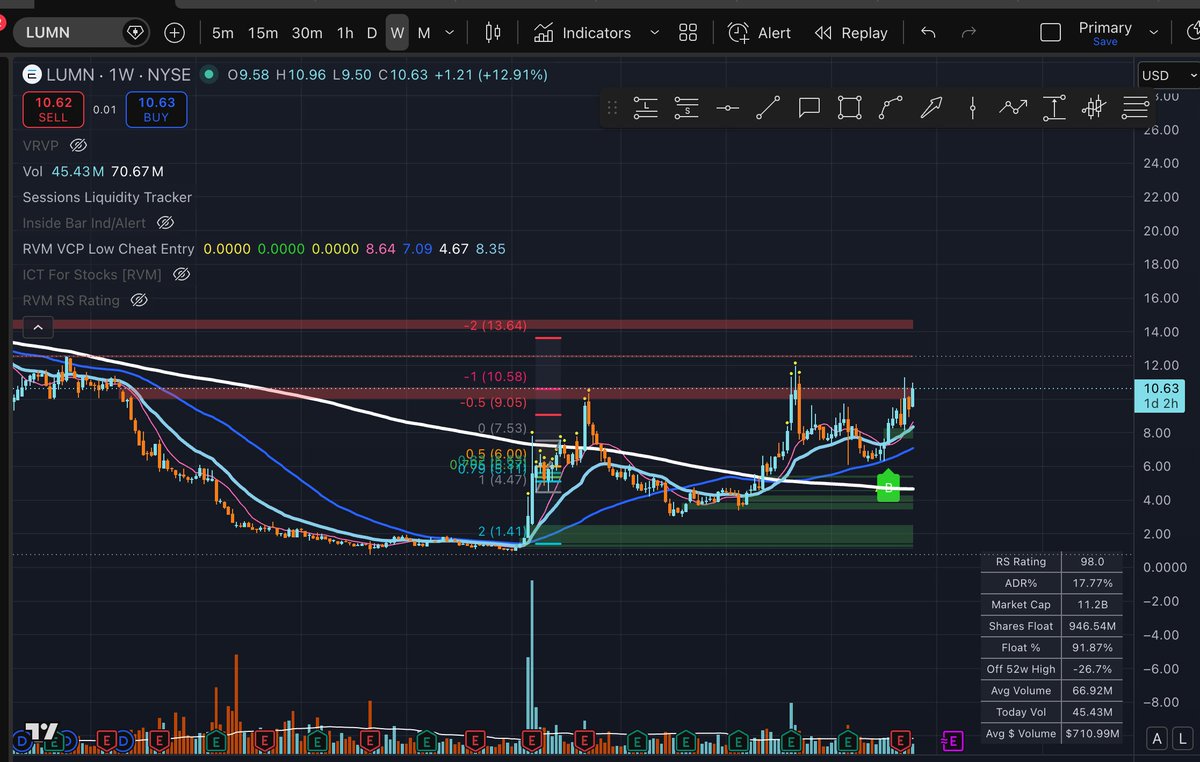
Task: Click the purple upcoming earnings E marker
Action: pyautogui.click(x=952, y=741)
